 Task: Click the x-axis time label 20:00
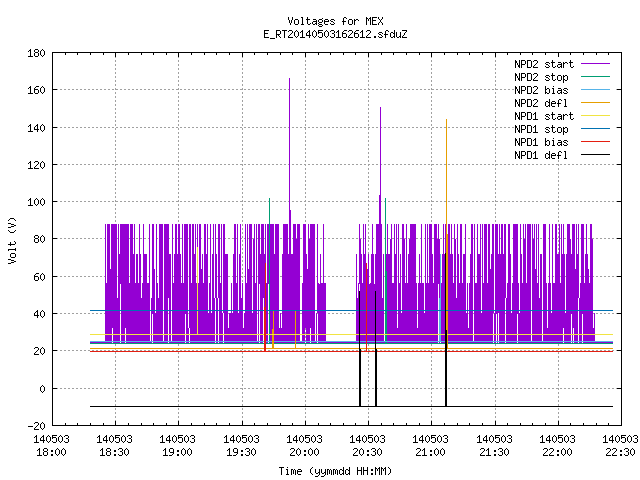(x=304, y=452)
